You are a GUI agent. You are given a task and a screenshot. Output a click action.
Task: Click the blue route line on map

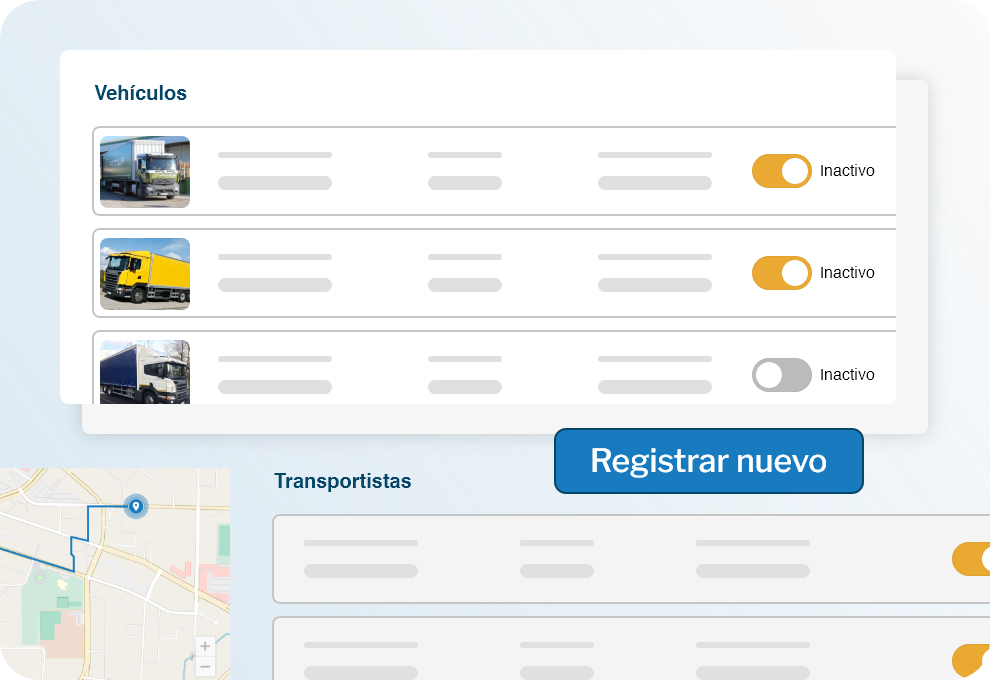tap(87, 524)
